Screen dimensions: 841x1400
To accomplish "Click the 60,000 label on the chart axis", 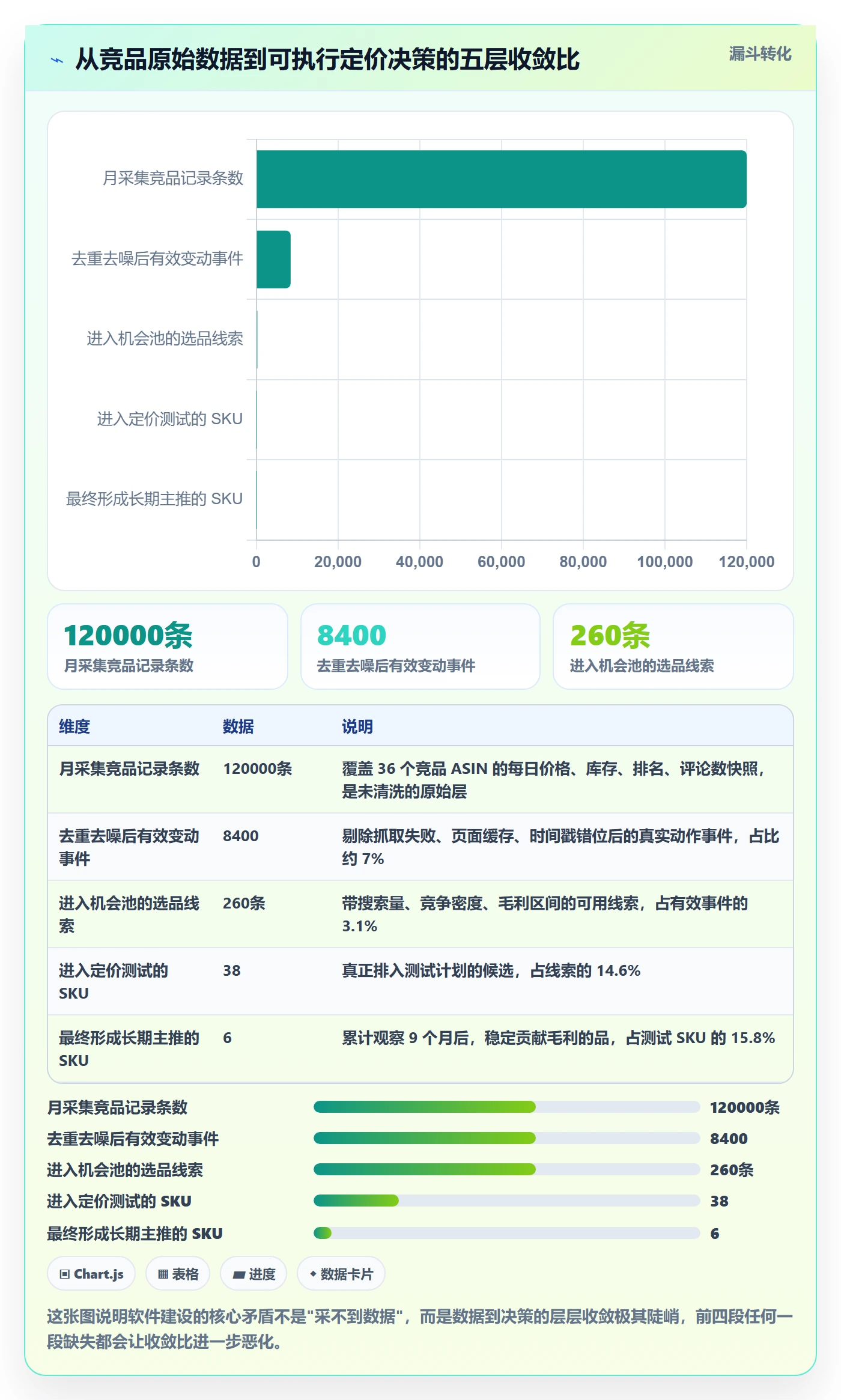I will [x=501, y=562].
